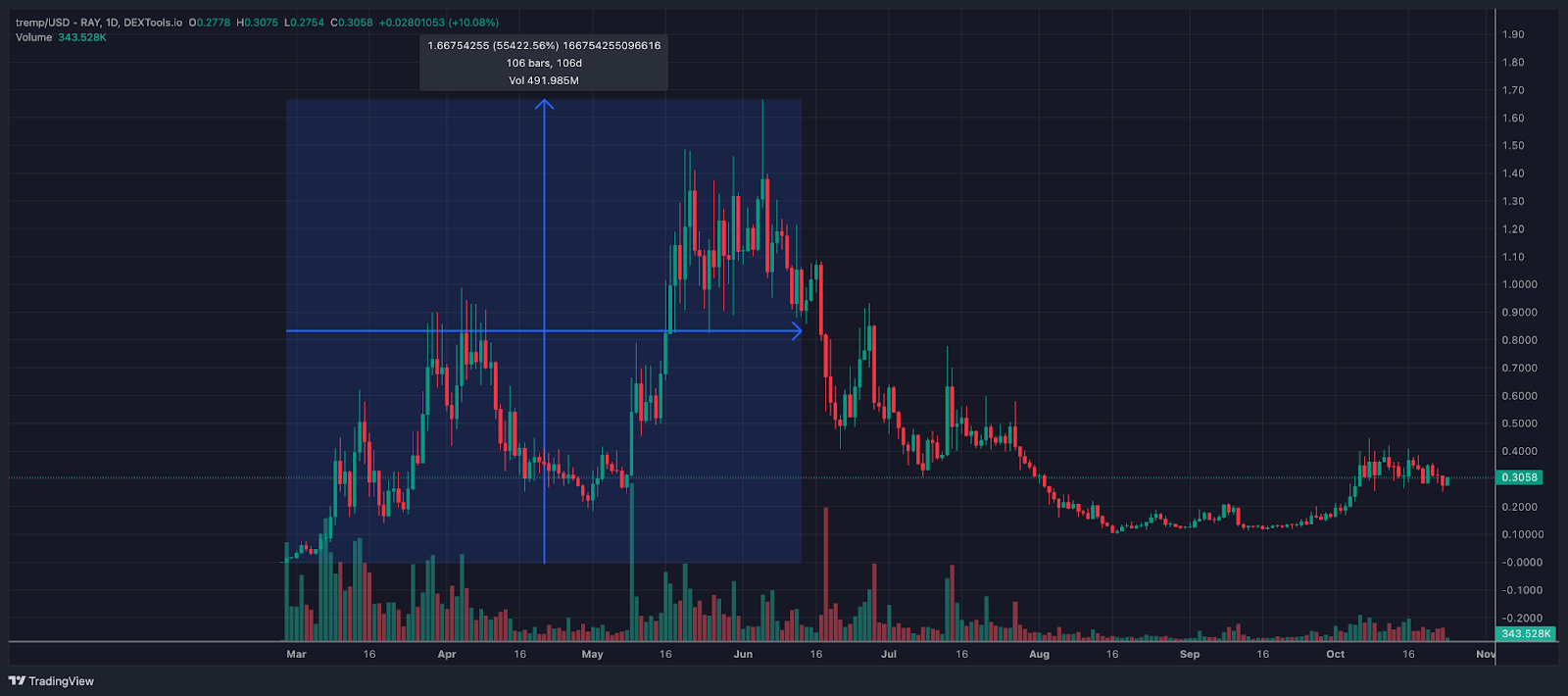Click the Oct date label on time axis

pyautogui.click(x=1336, y=654)
